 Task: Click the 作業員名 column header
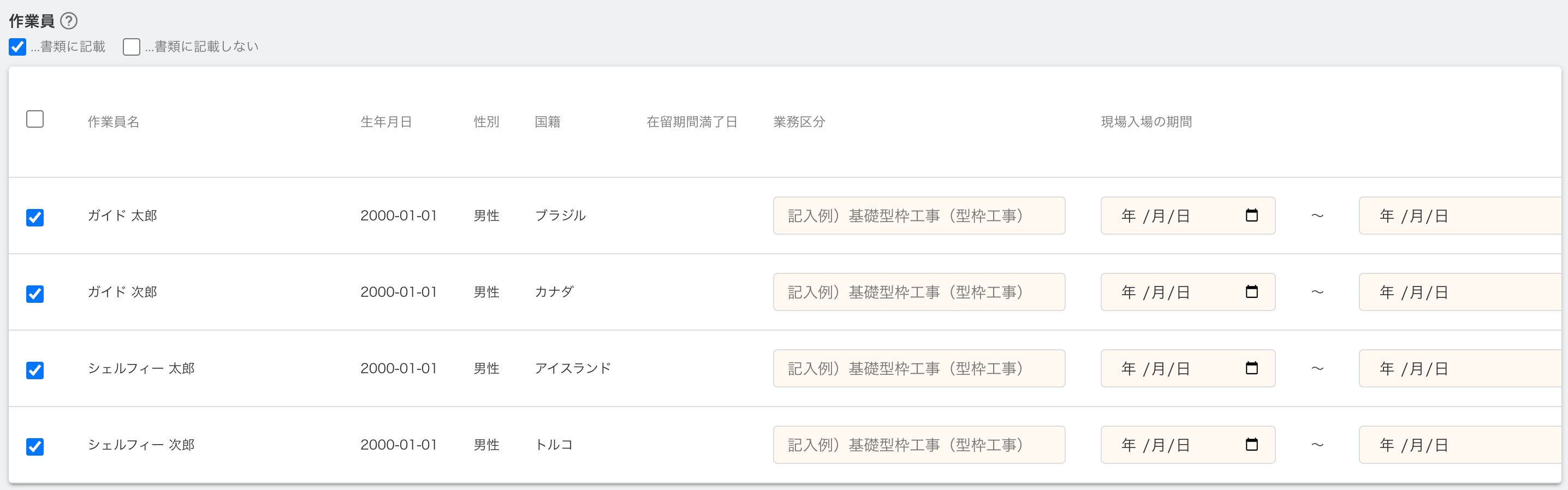tap(113, 122)
